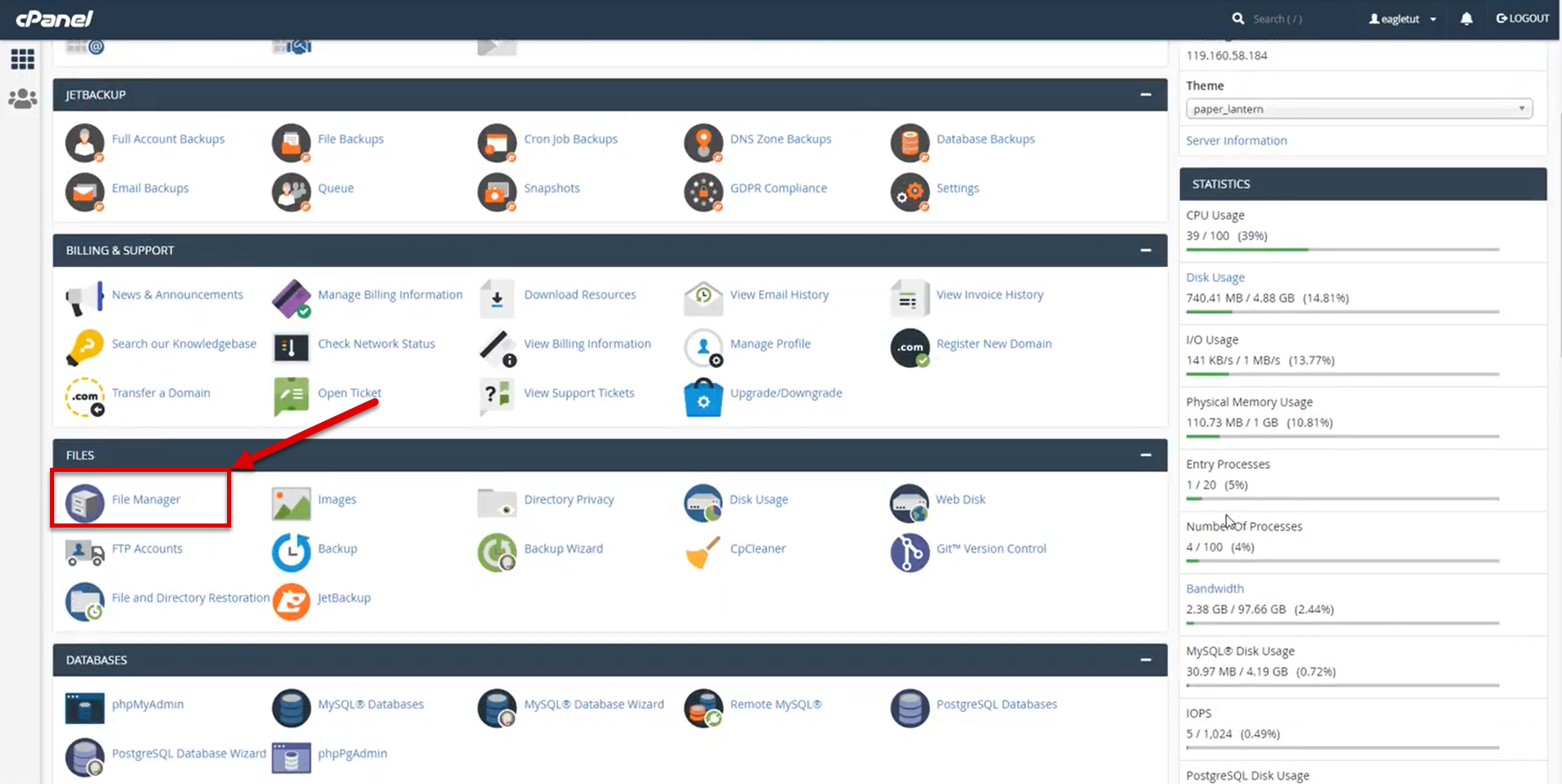This screenshot has height=784, width=1562.
Task: Collapse the FILES section
Action: (1146, 455)
